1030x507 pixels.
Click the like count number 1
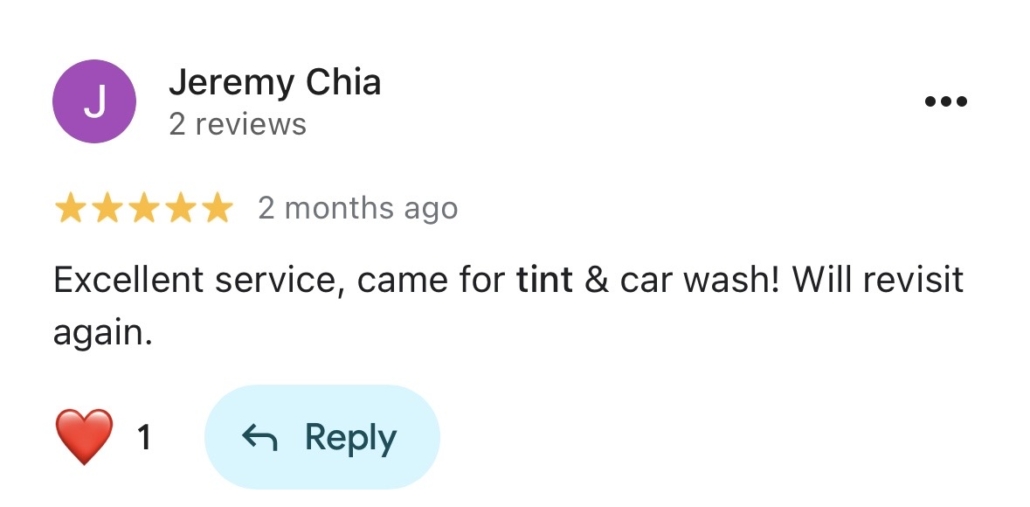[144, 438]
